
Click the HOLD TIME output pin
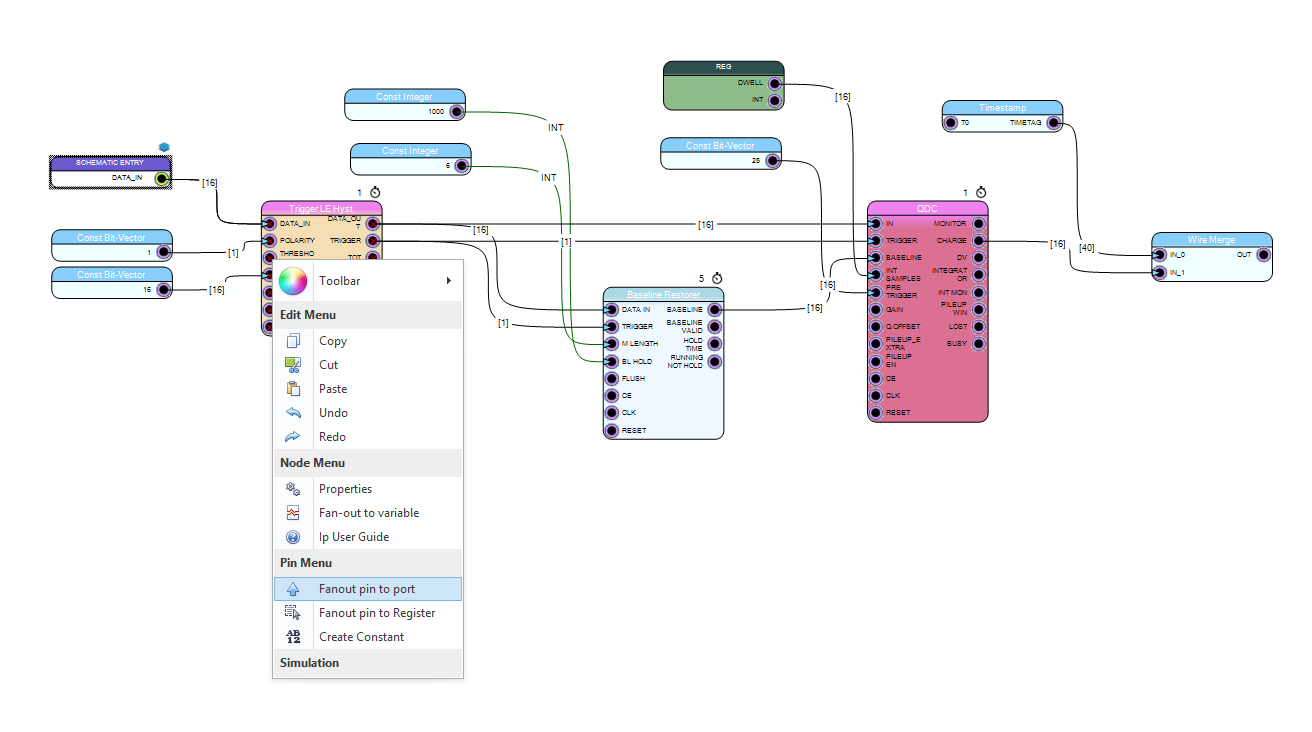coord(714,344)
